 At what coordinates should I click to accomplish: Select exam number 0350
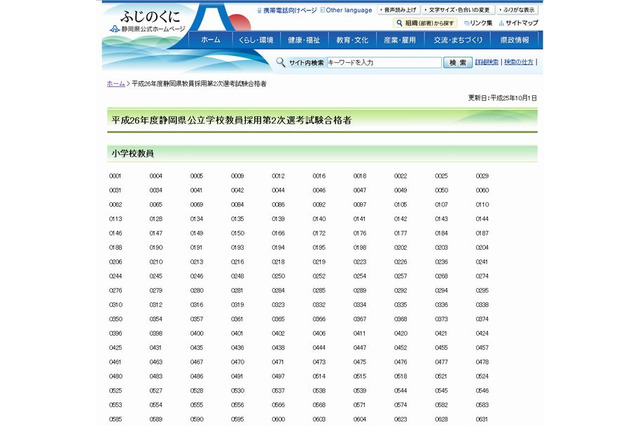[x=116, y=319]
